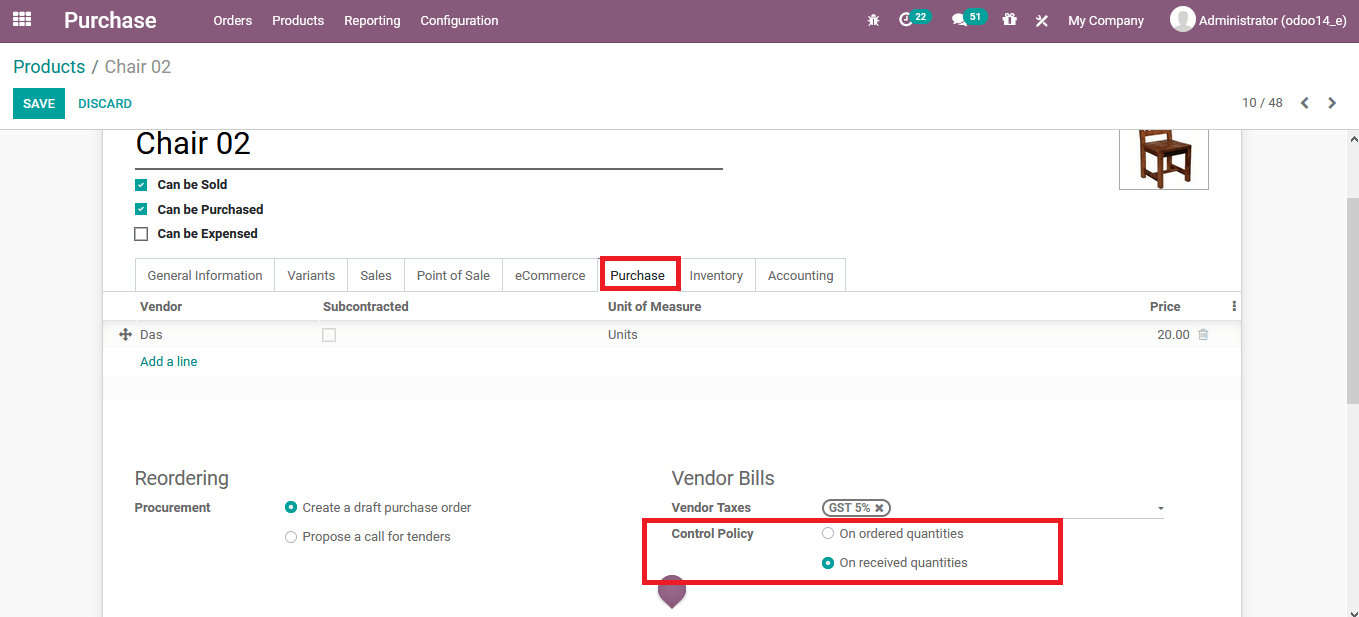Select Create a draft purchase order
Screen dimensions: 1359x617
point(291,508)
